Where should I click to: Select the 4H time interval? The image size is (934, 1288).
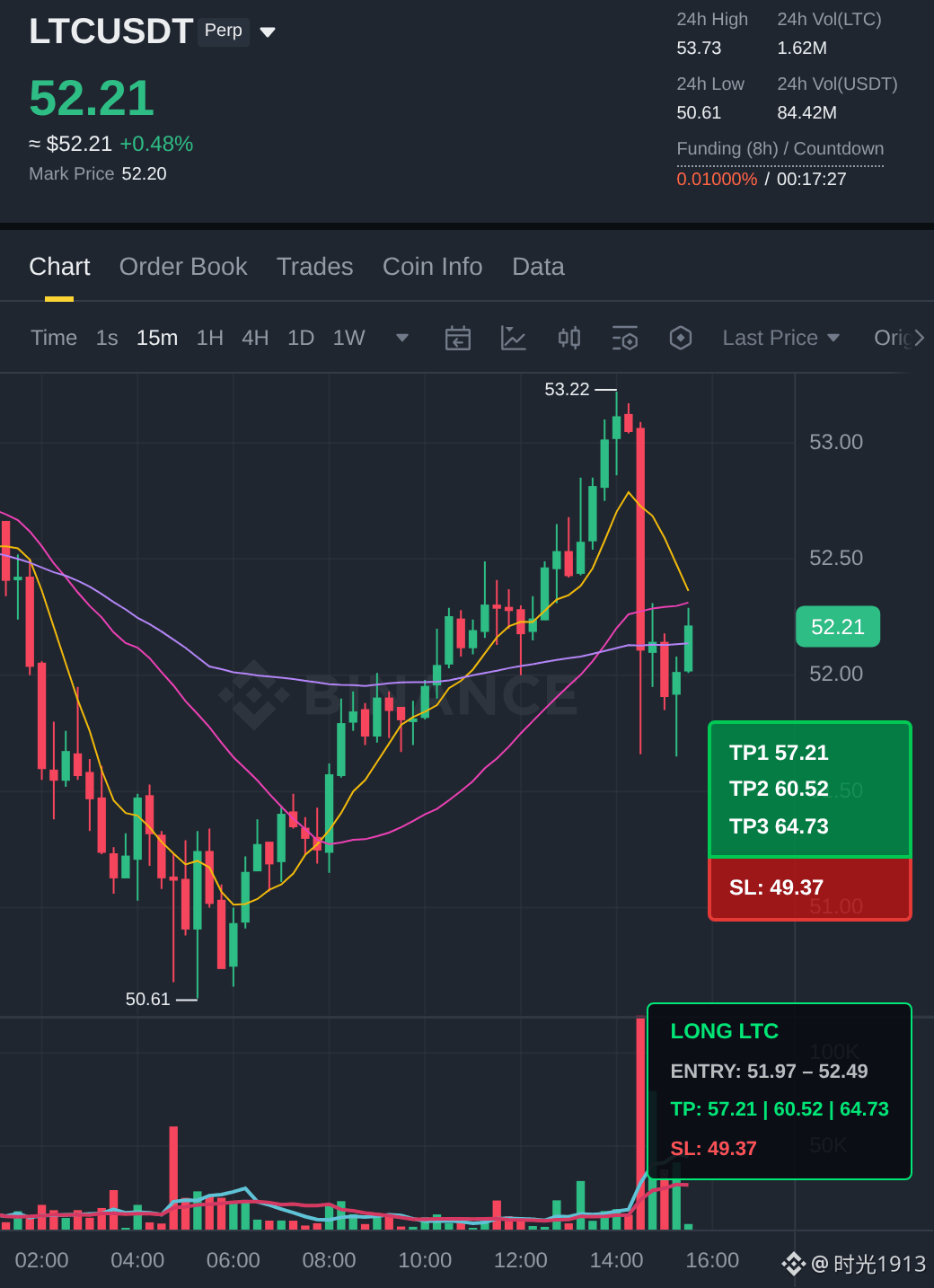(255, 338)
